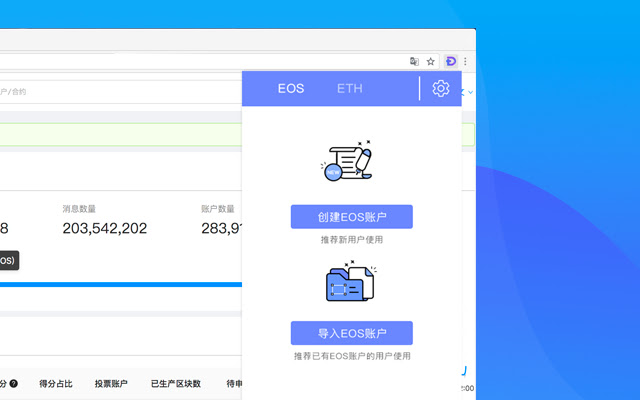Click the 消息数量 label
This screenshot has height=400, width=640.
pyautogui.click(x=79, y=209)
